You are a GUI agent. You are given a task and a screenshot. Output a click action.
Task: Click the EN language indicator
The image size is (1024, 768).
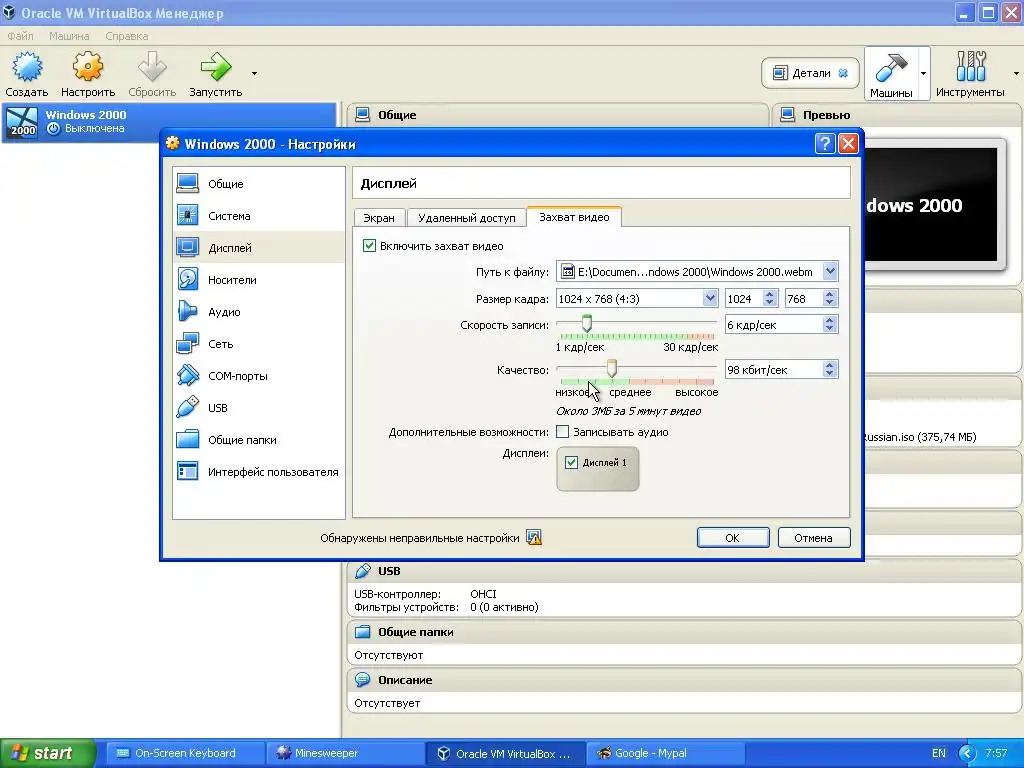[x=938, y=753]
